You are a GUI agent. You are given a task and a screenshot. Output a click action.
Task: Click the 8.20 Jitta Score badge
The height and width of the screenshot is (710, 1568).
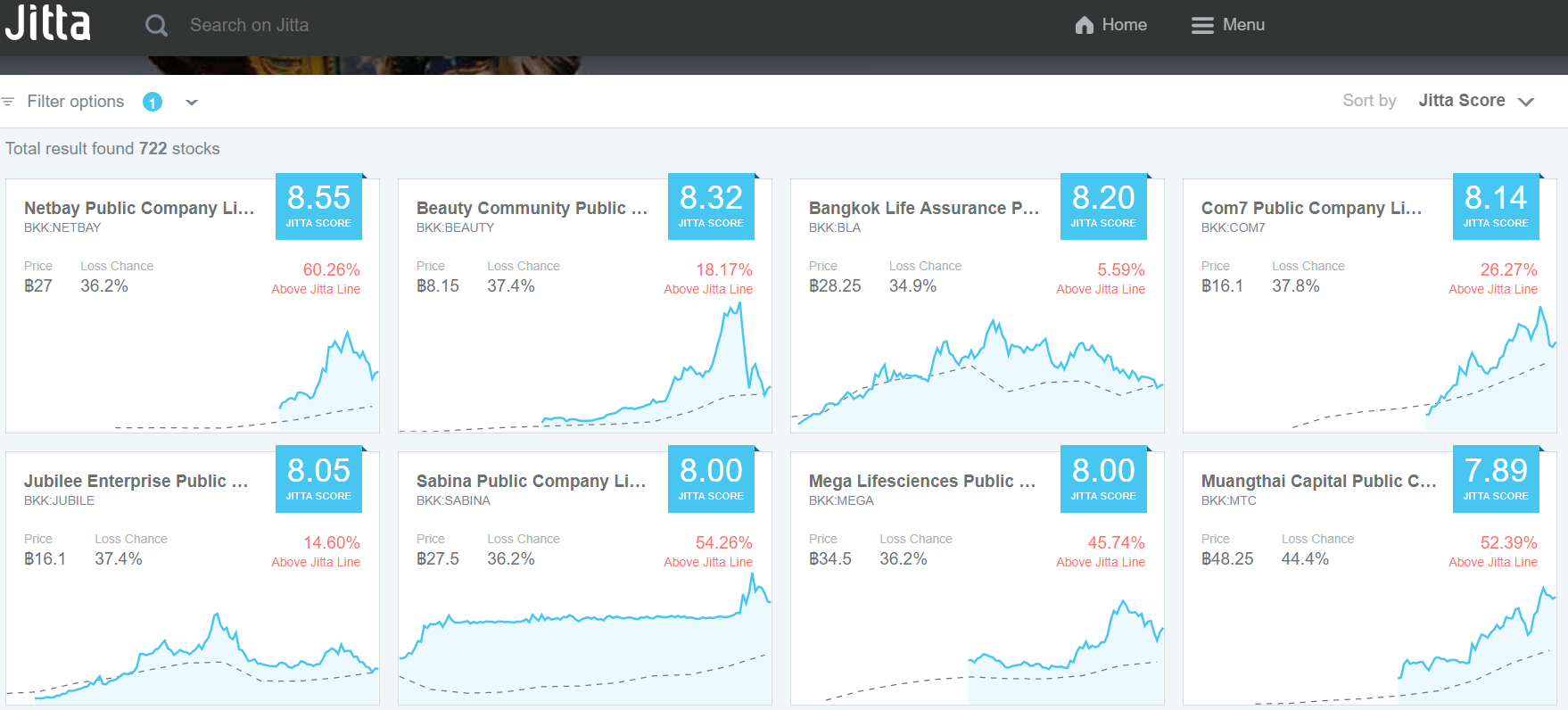tap(1103, 206)
